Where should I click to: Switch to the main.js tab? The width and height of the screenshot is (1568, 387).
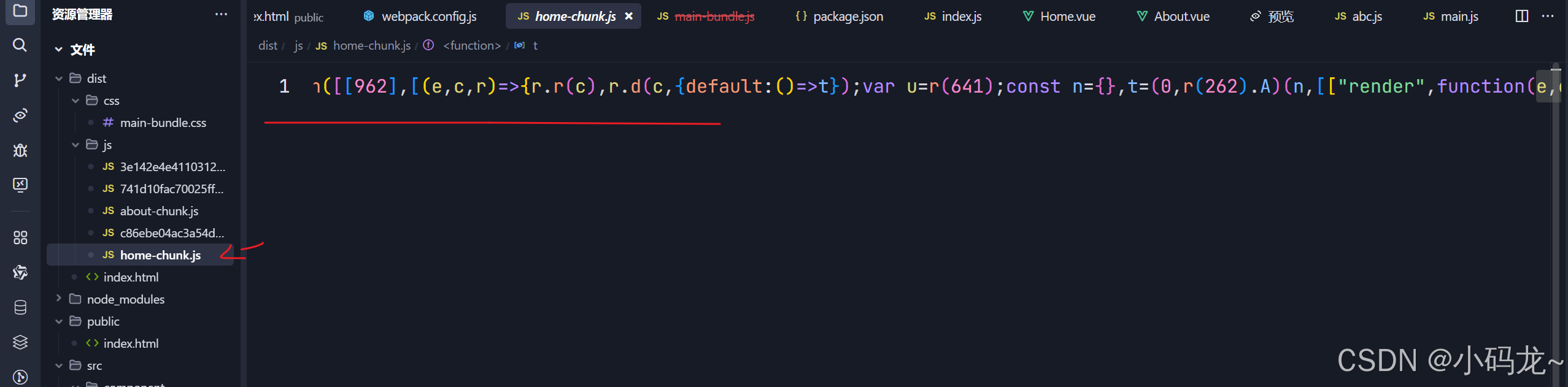[x=1451, y=17]
